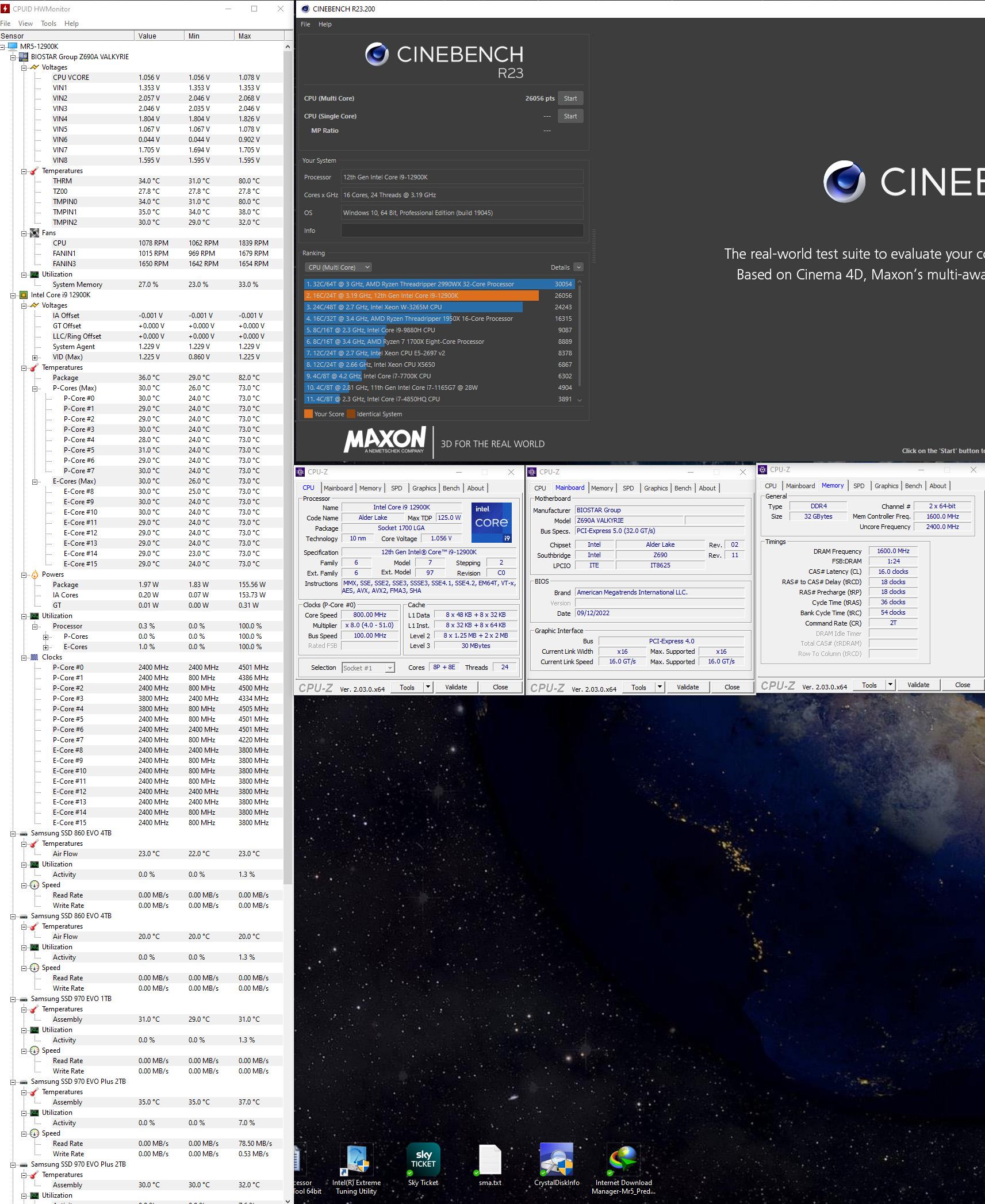This screenshot has width=985, height=1204.
Task: Select the Intel Core i7-7700K ranking row
Action: [x=439, y=376]
